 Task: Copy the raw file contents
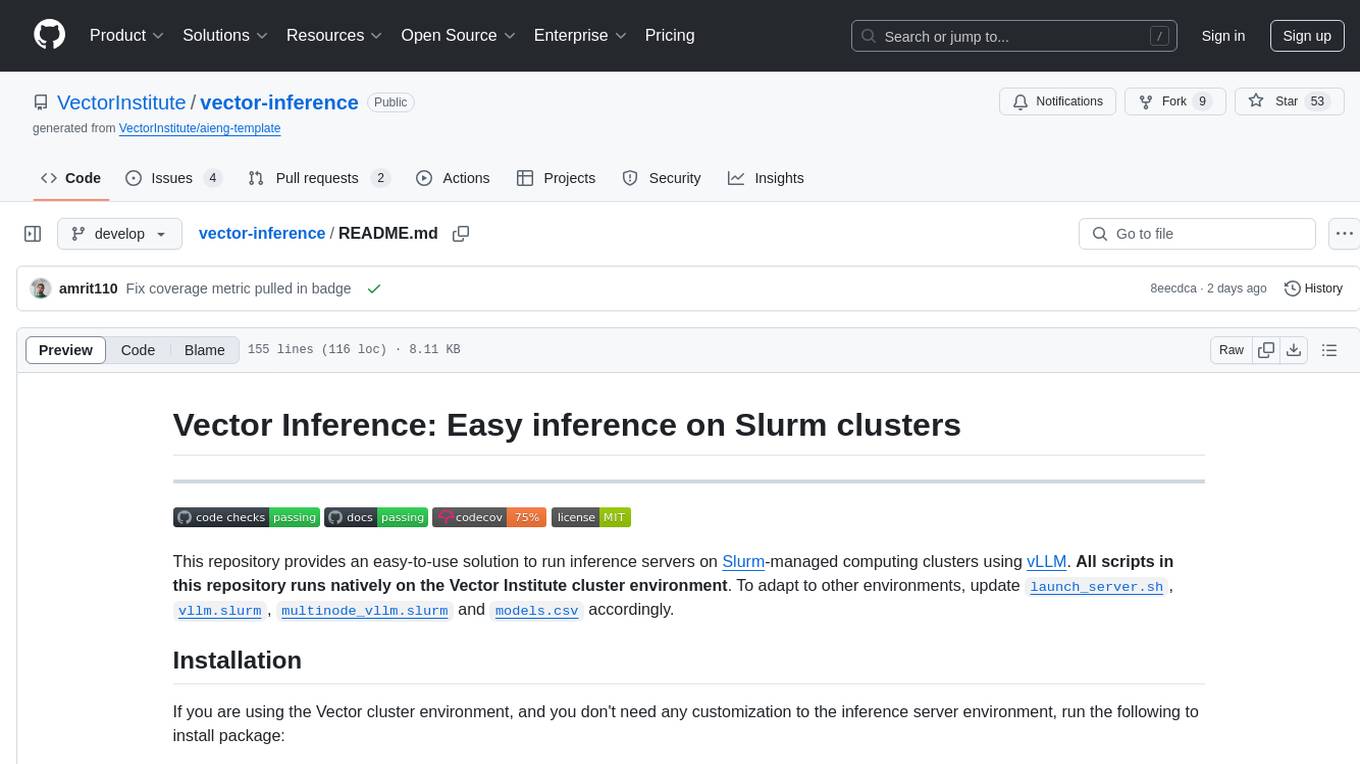(x=1266, y=350)
